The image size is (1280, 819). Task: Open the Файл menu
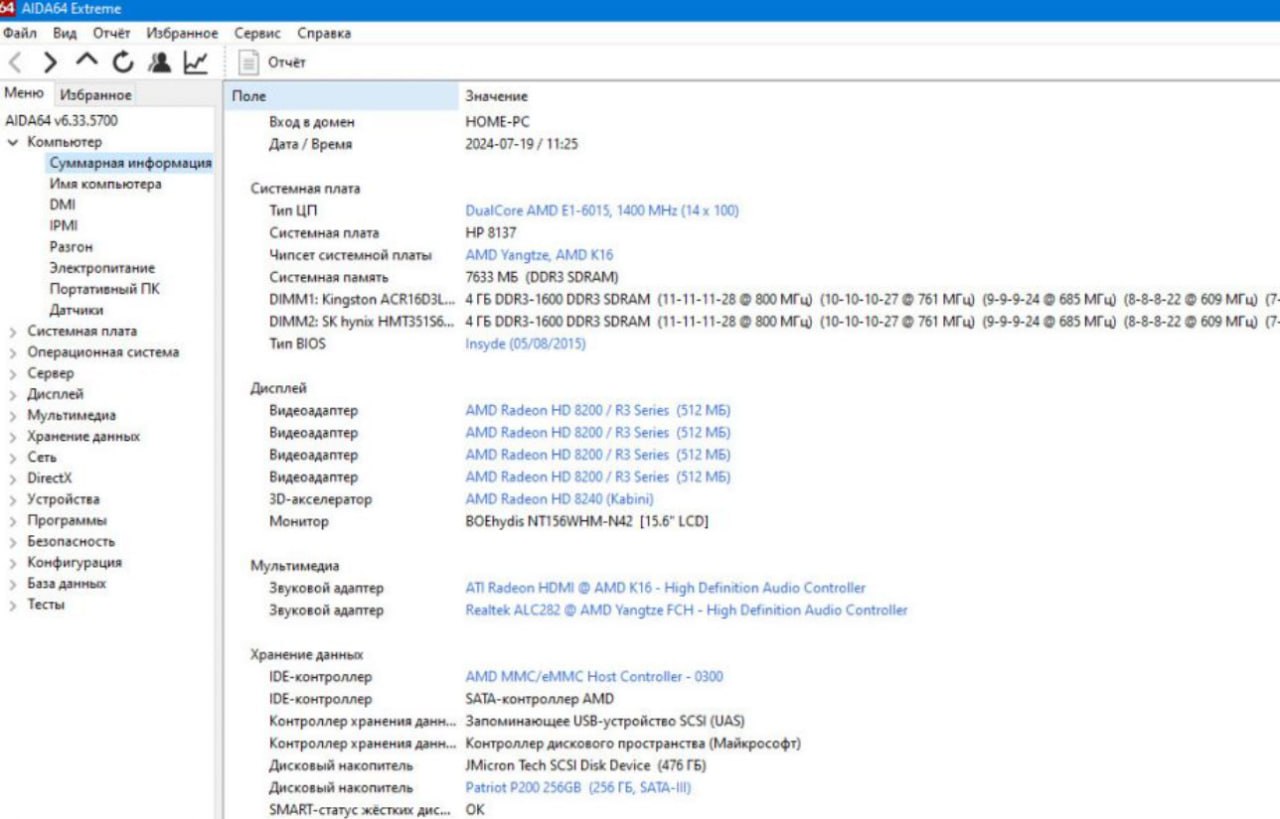(x=20, y=33)
